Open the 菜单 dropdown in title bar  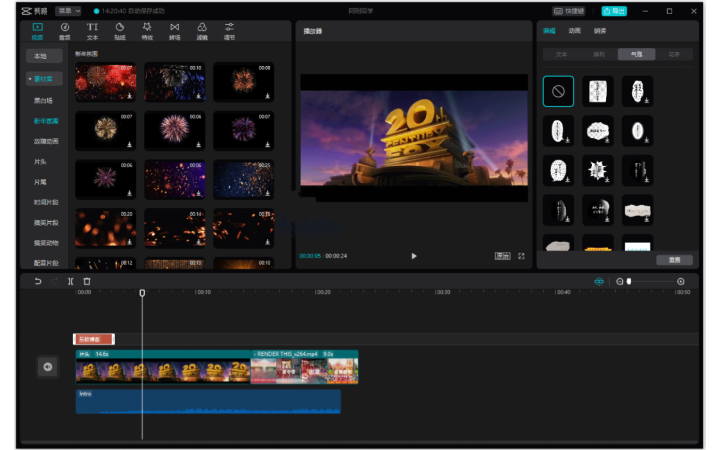coord(68,10)
